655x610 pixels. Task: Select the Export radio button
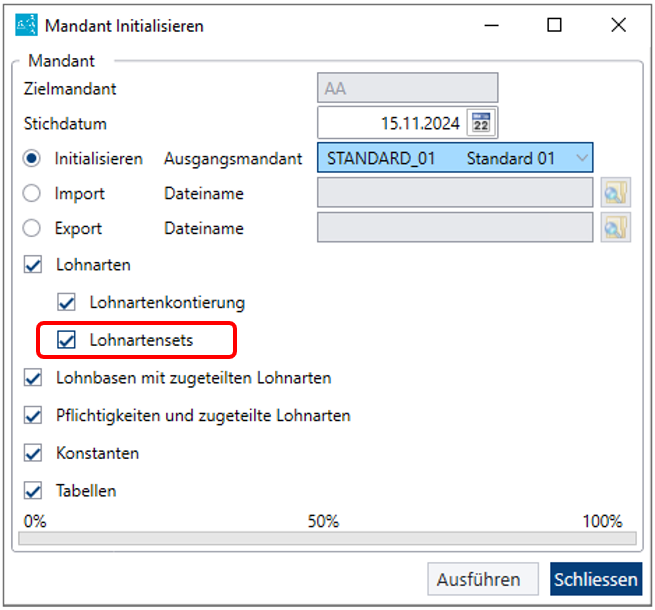[32, 228]
